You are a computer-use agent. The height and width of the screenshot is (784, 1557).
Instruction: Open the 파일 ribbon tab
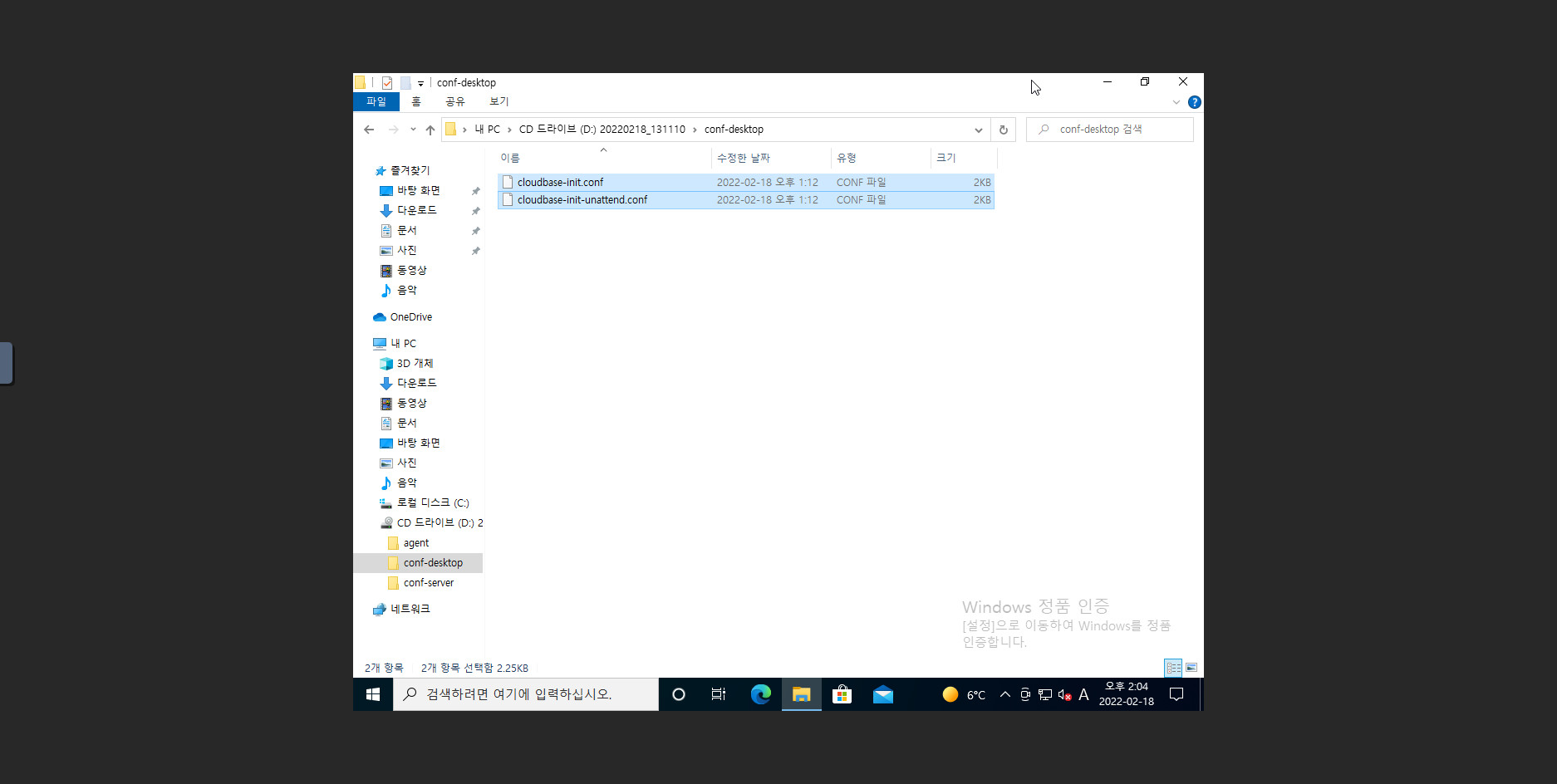tap(376, 101)
